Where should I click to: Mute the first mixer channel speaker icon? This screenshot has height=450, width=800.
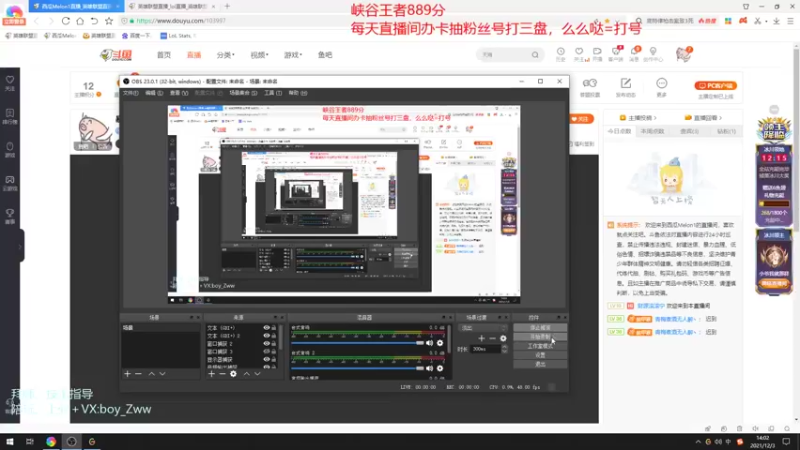click(430, 343)
